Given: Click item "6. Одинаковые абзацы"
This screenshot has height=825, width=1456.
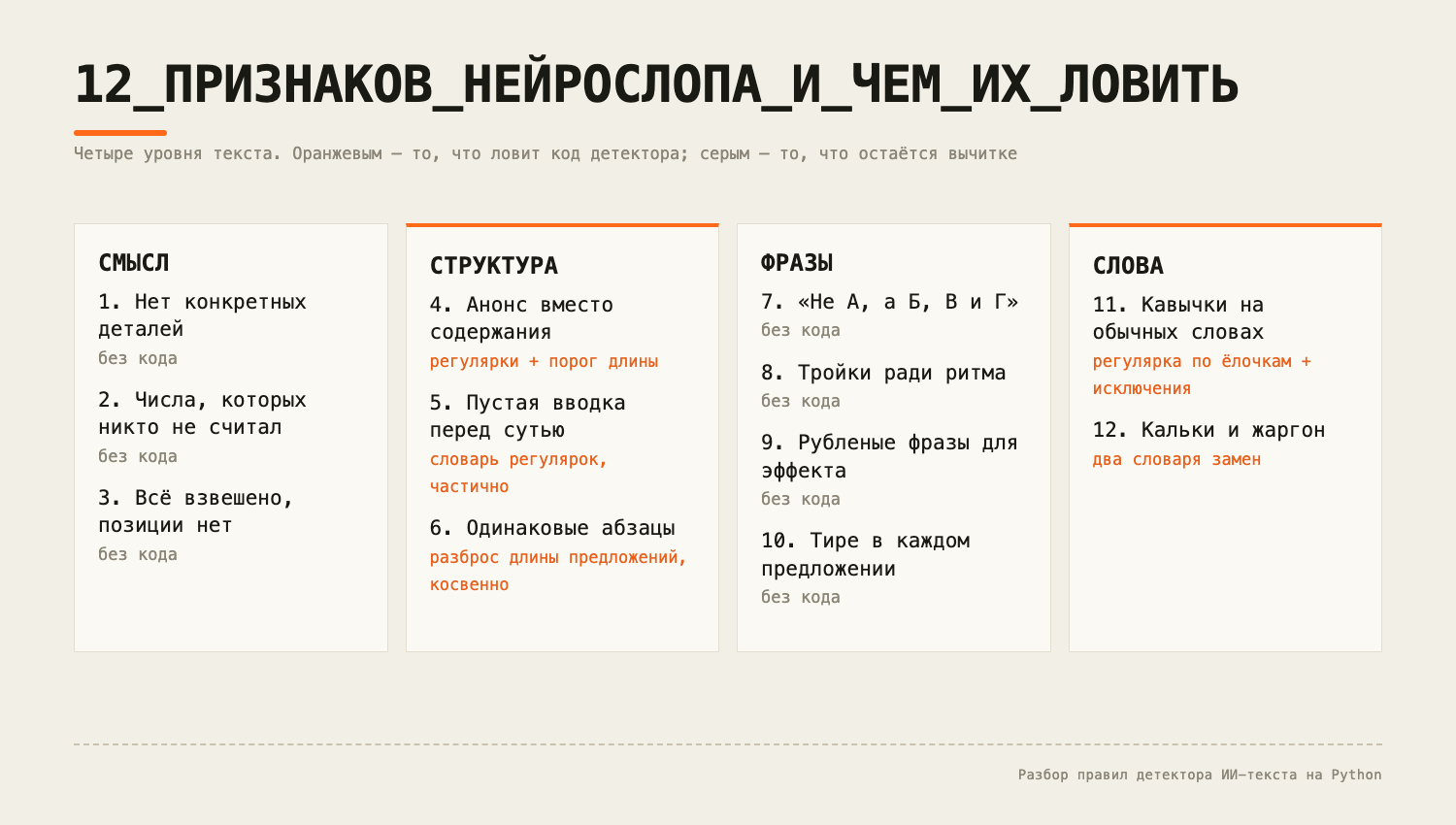Looking at the screenshot, I should point(552,528).
